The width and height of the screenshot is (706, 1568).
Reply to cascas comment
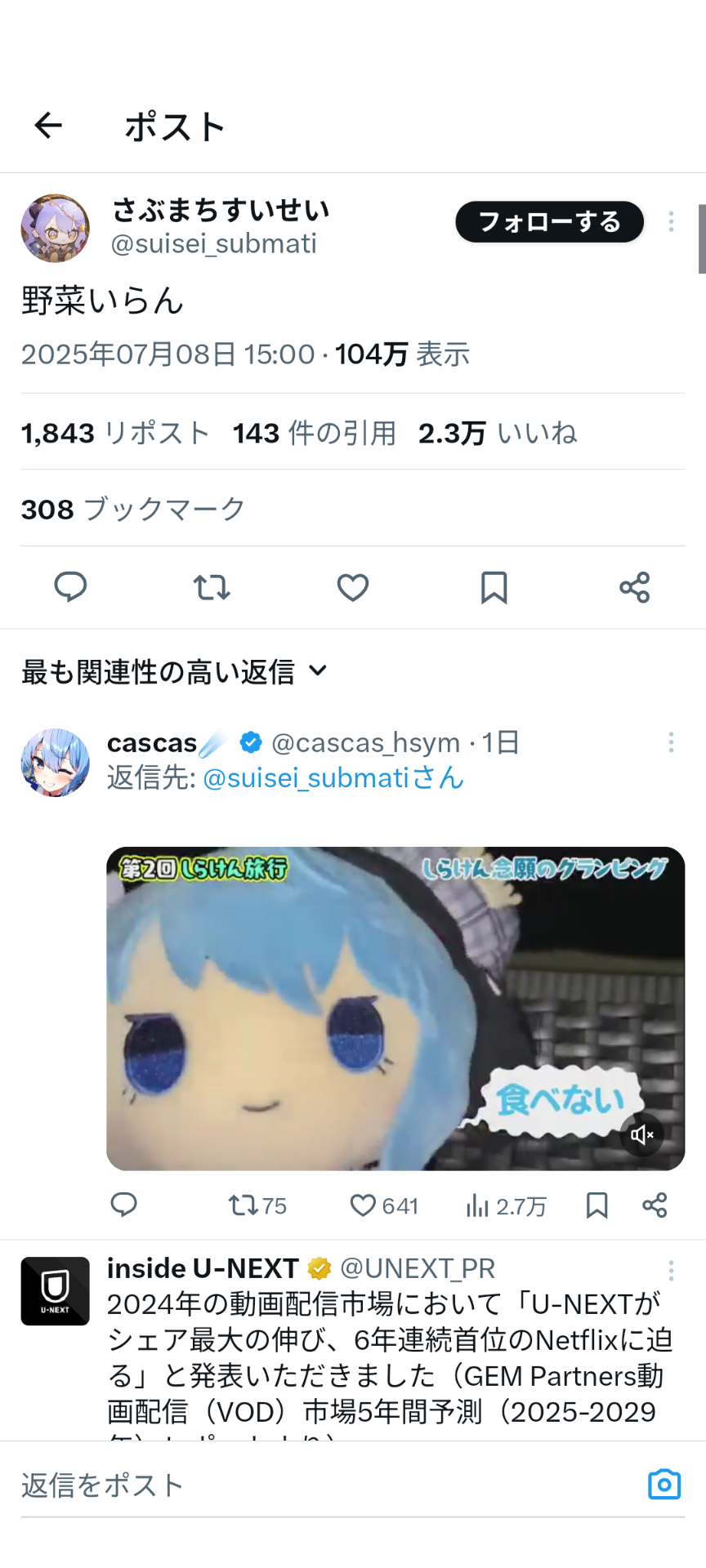(x=124, y=1205)
